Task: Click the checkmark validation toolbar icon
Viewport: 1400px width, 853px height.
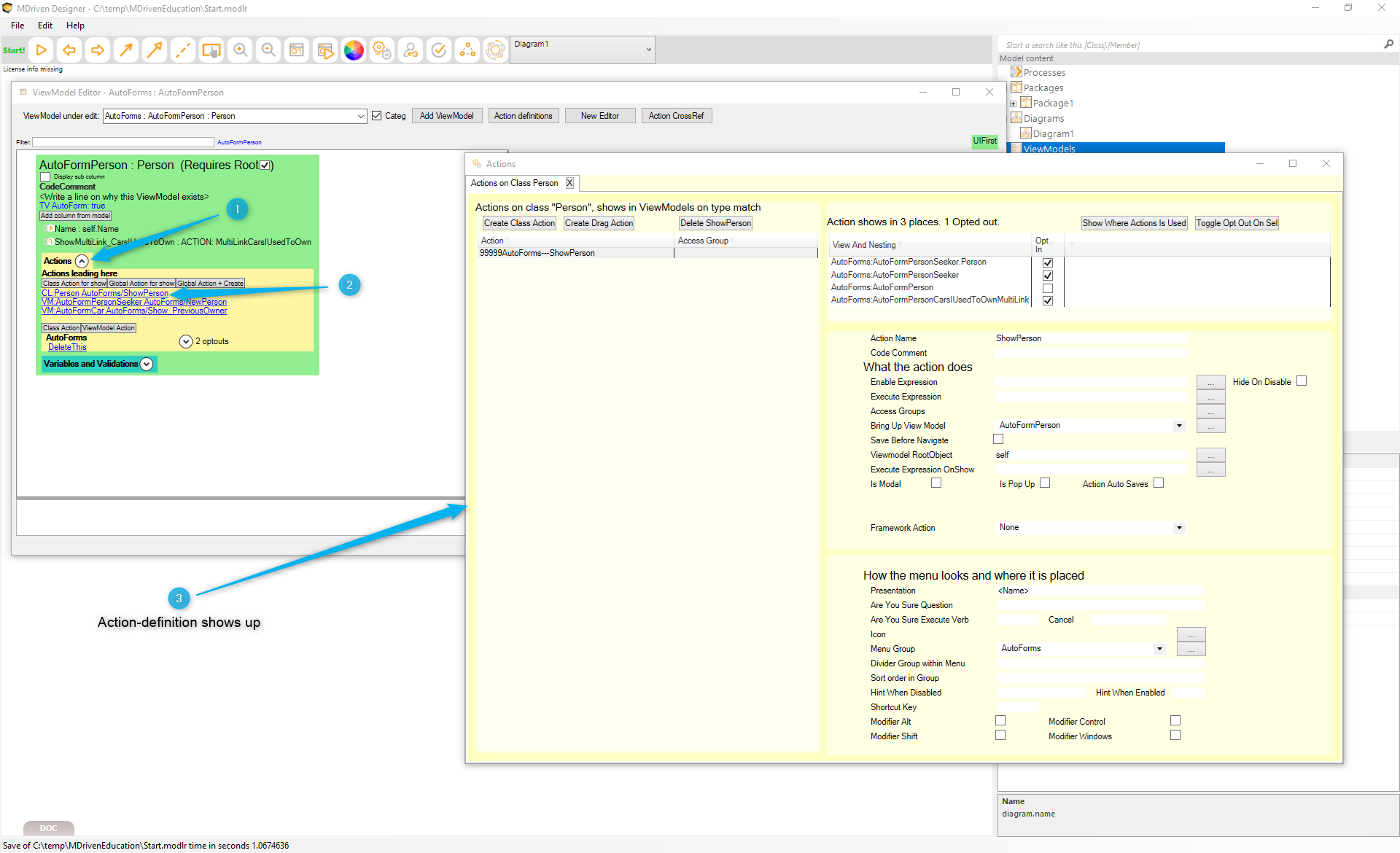Action: [439, 50]
